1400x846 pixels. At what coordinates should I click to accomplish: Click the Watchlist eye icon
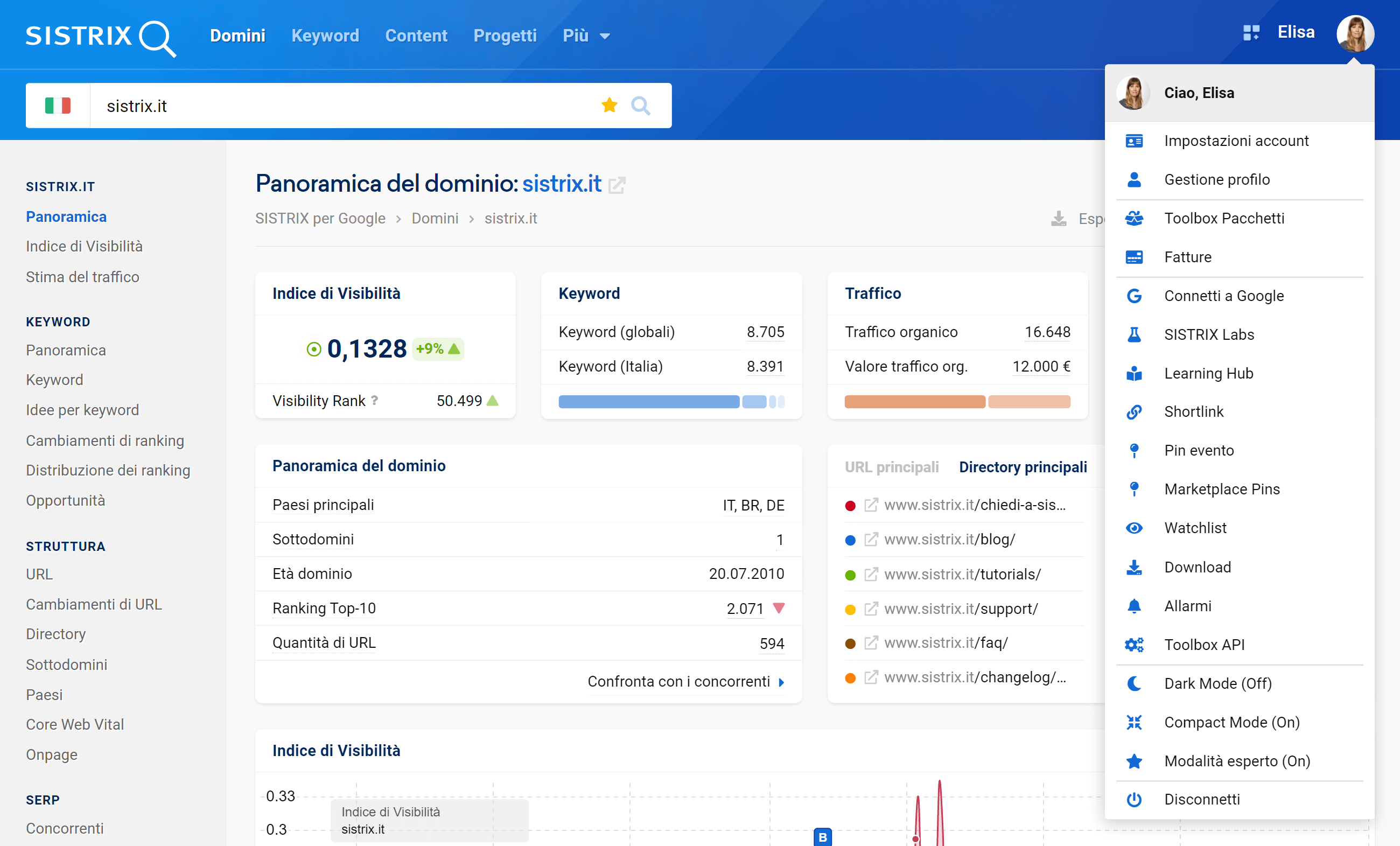(x=1134, y=528)
